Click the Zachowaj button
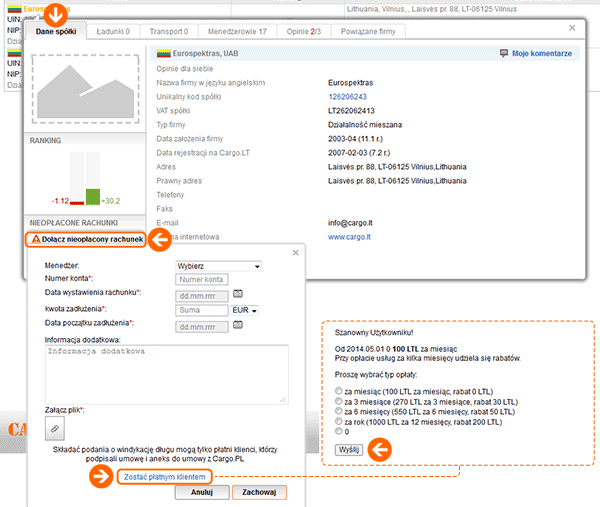 (259, 492)
